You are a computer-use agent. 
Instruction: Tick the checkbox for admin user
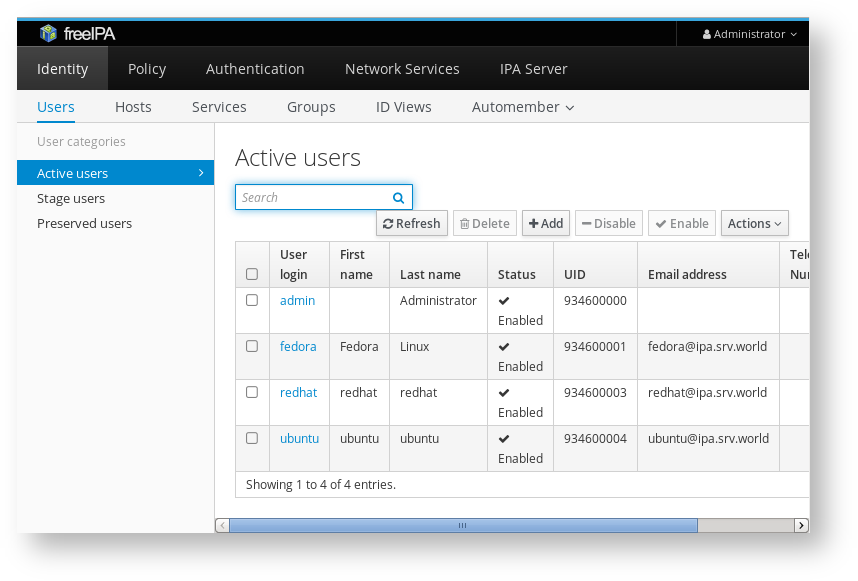click(252, 300)
